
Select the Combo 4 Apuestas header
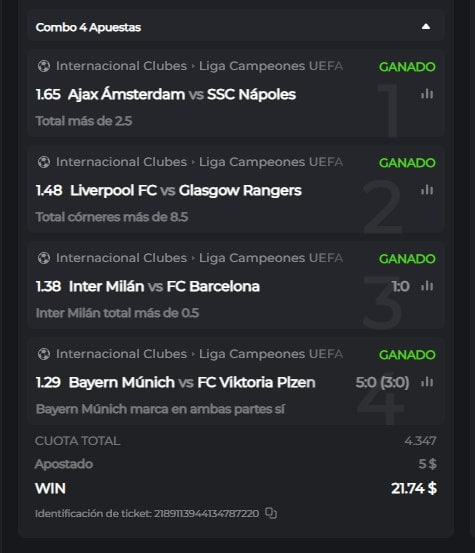pos(88,27)
